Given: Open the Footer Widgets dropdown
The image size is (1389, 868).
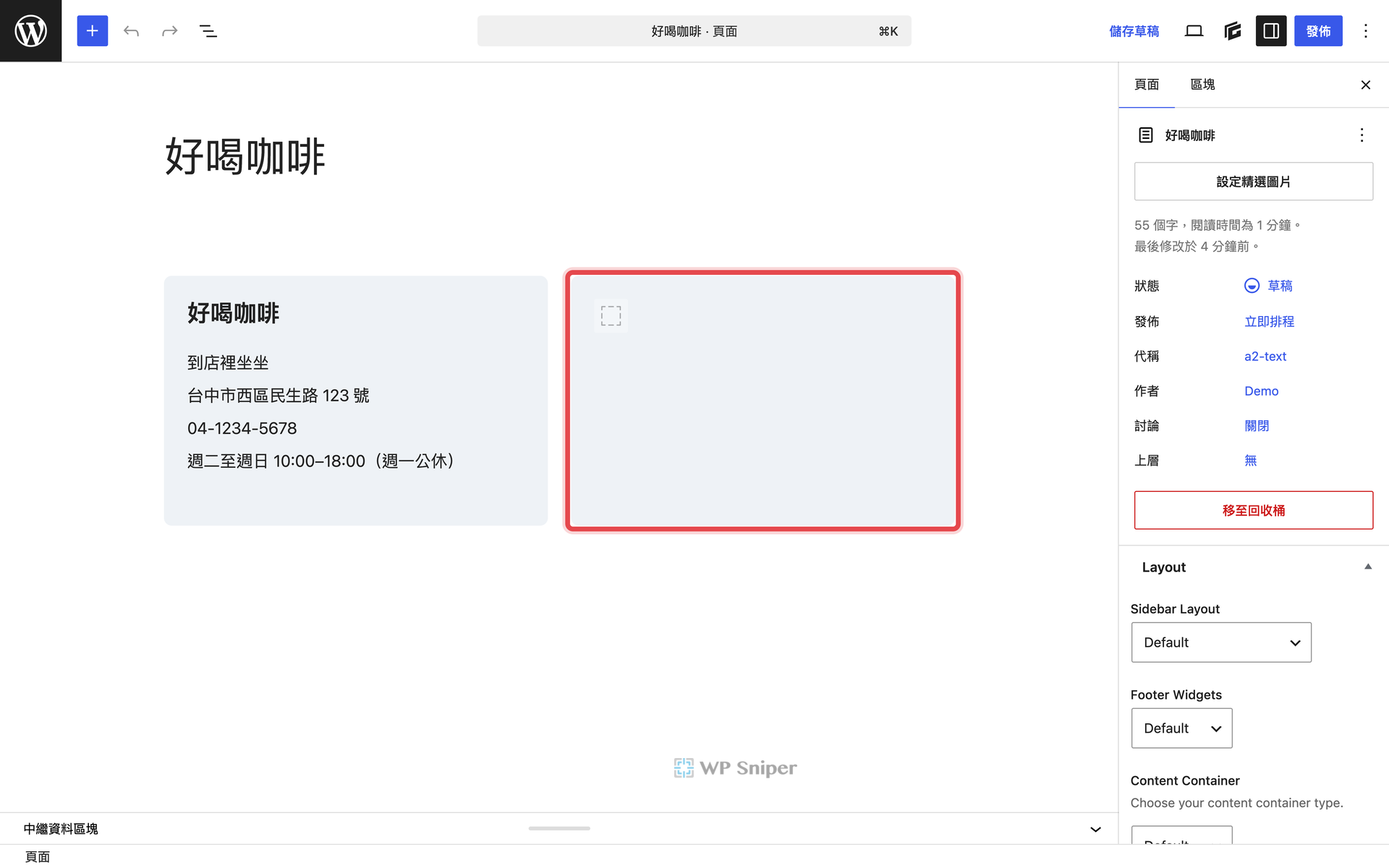Looking at the screenshot, I should pos(1181,728).
